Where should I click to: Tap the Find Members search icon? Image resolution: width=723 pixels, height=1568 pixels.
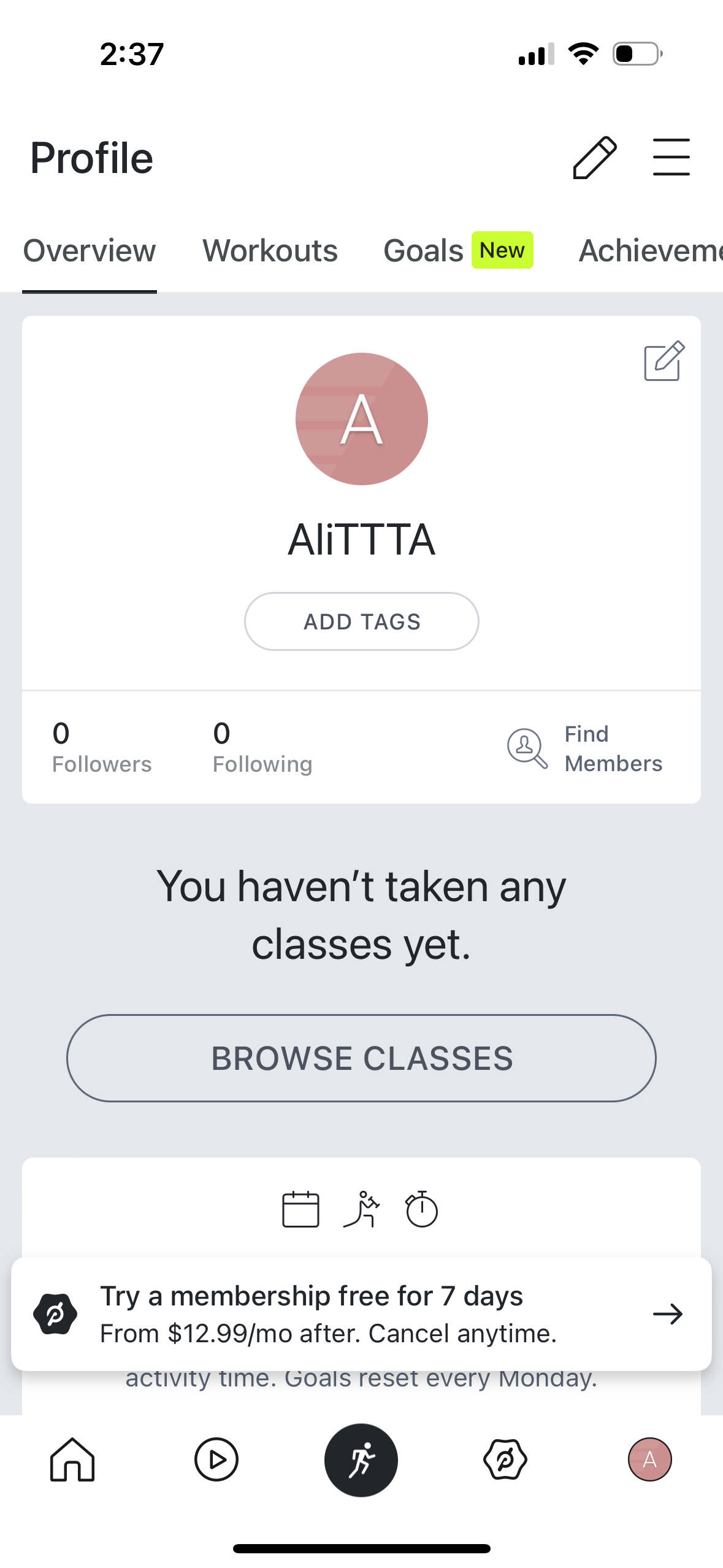(527, 748)
